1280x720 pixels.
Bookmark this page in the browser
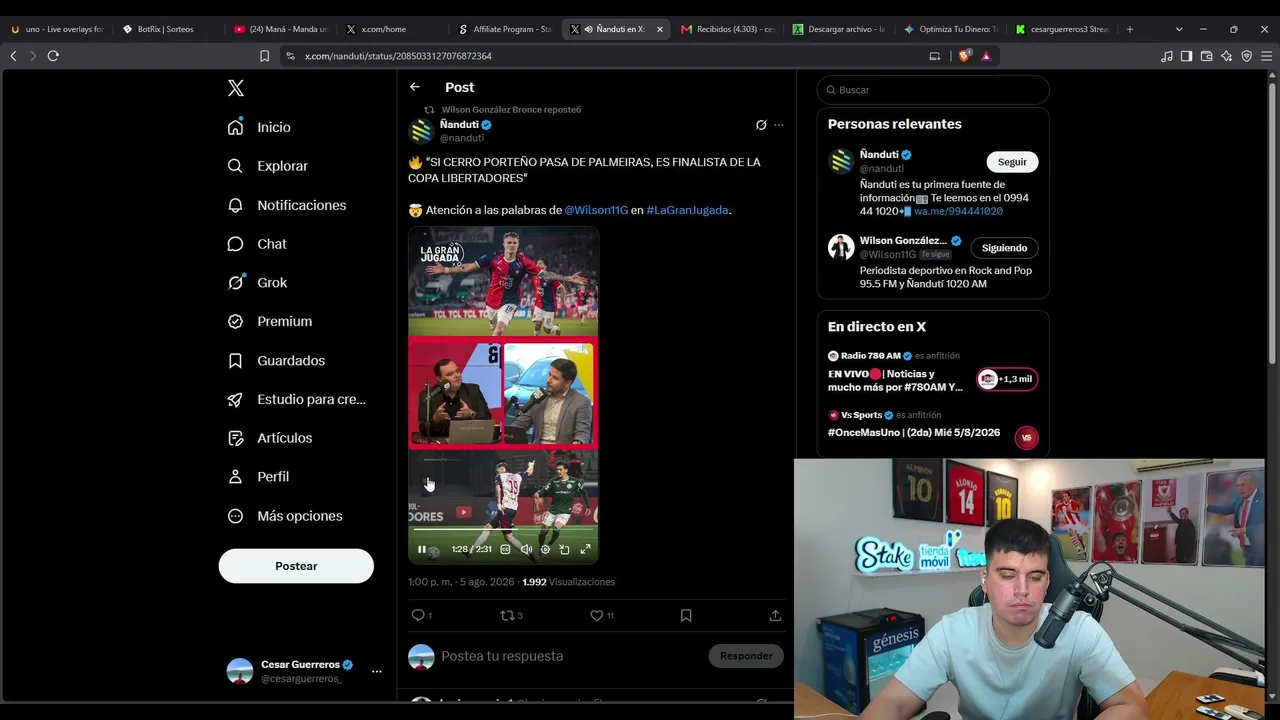click(264, 56)
